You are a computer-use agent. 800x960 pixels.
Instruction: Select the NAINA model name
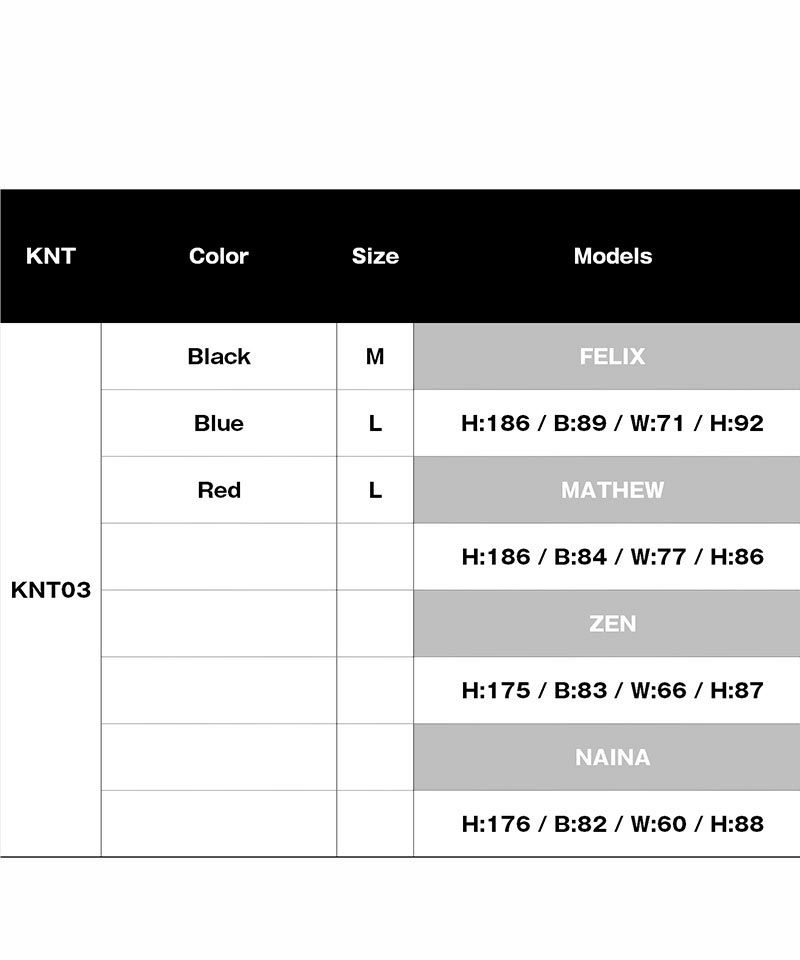tap(612, 757)
